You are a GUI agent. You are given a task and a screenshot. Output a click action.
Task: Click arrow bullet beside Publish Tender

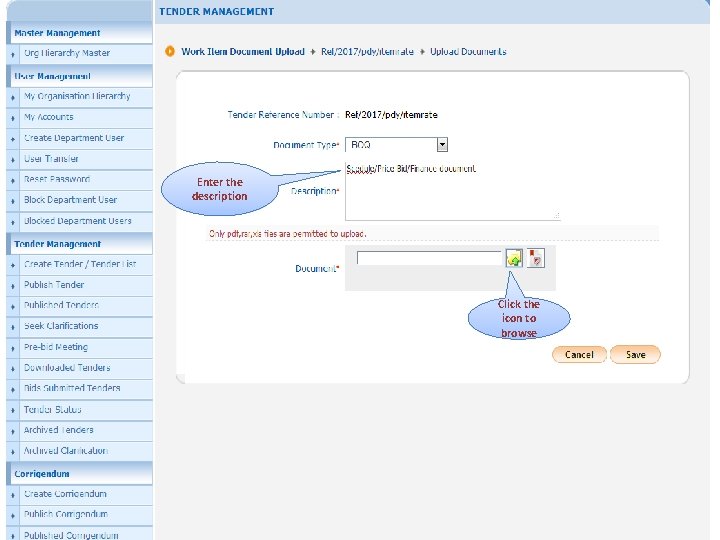click(x=13, y=286)
